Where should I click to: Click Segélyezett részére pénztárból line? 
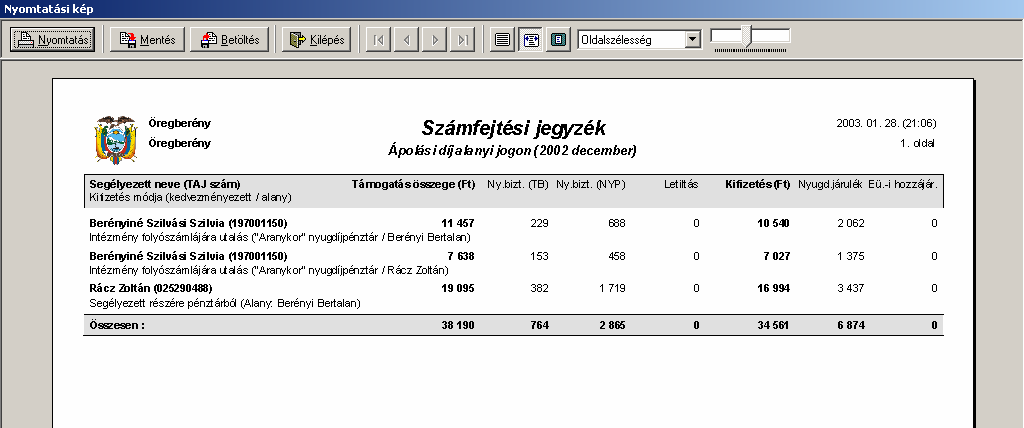point(225,303)
